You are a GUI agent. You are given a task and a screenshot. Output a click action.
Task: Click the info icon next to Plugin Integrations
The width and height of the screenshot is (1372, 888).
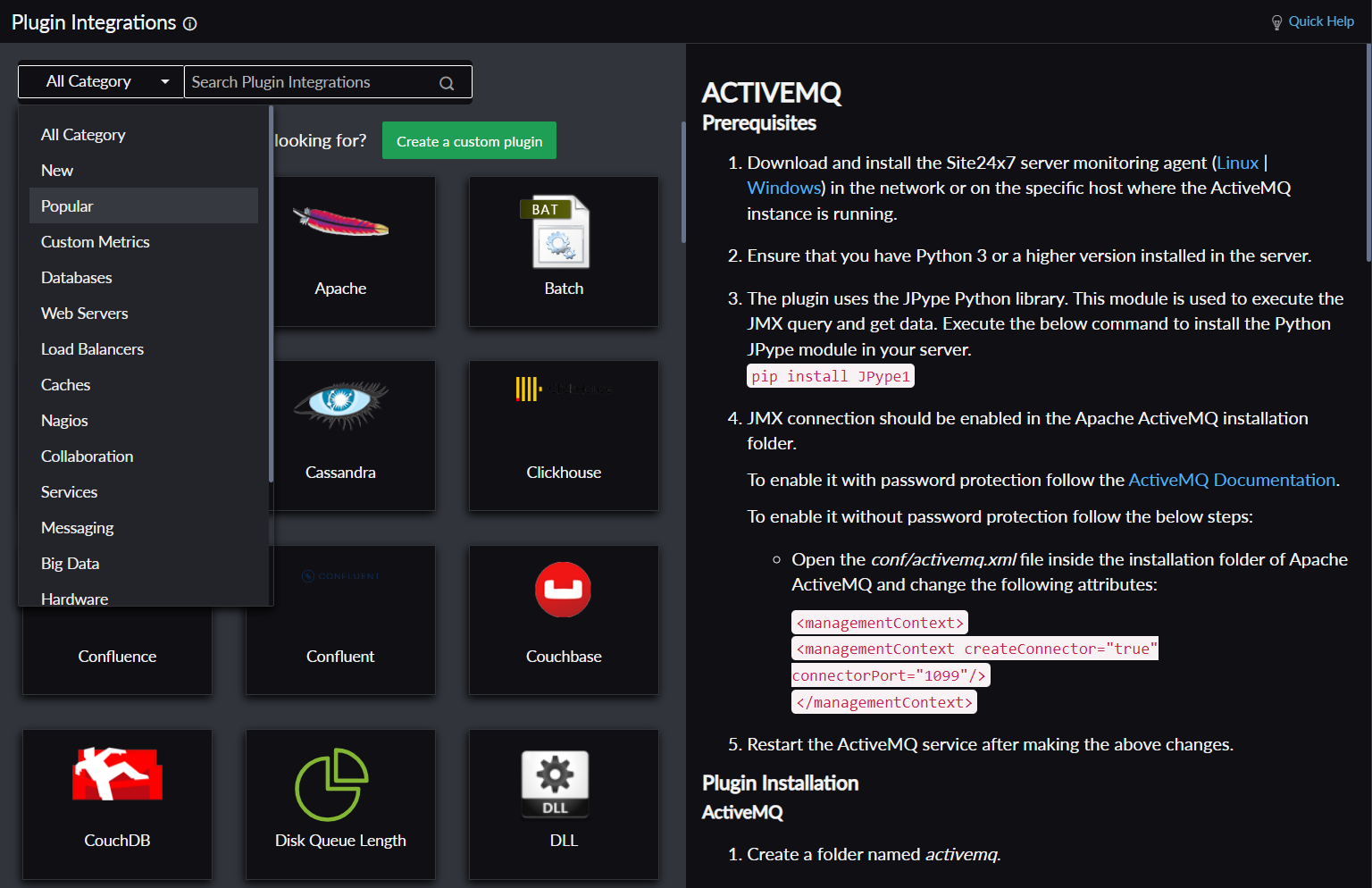tap(190, 24)
